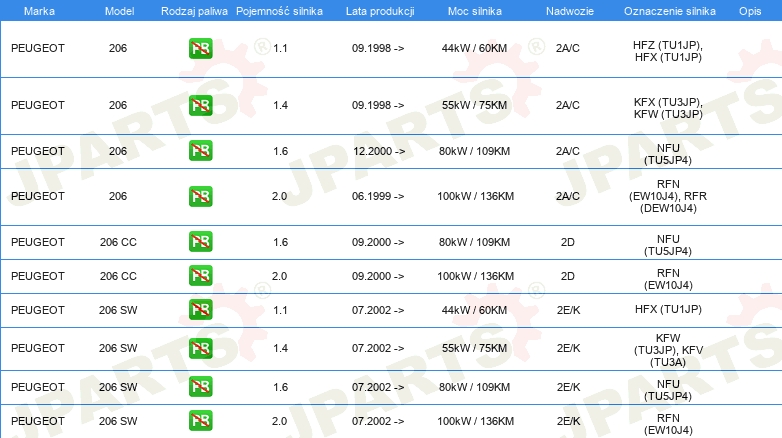Click the fuel icon in the 206 CC 2.0 row
The image size is (782, 438).
[x=200, y=275]
